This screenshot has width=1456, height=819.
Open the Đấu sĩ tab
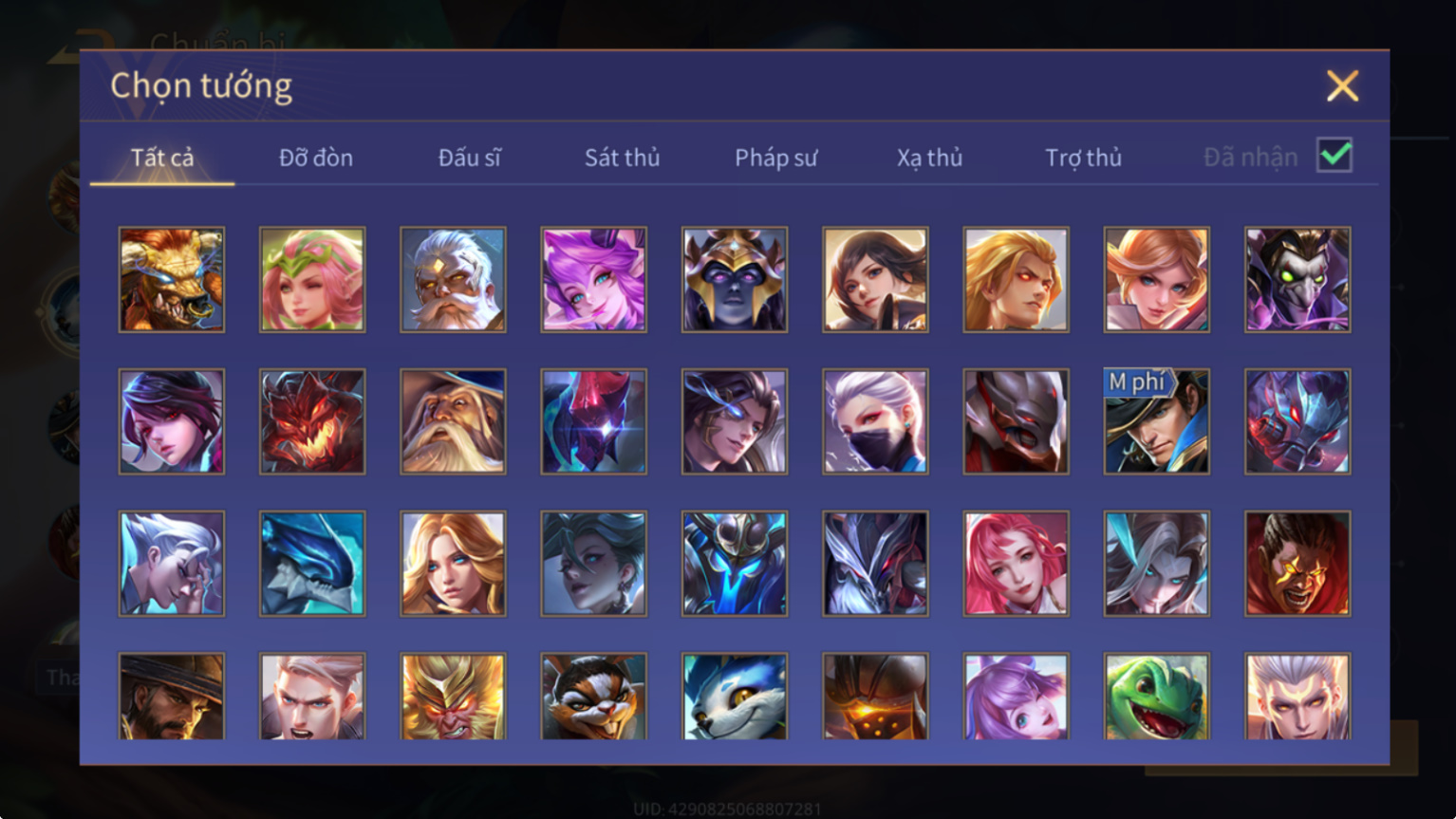(469, 158)
